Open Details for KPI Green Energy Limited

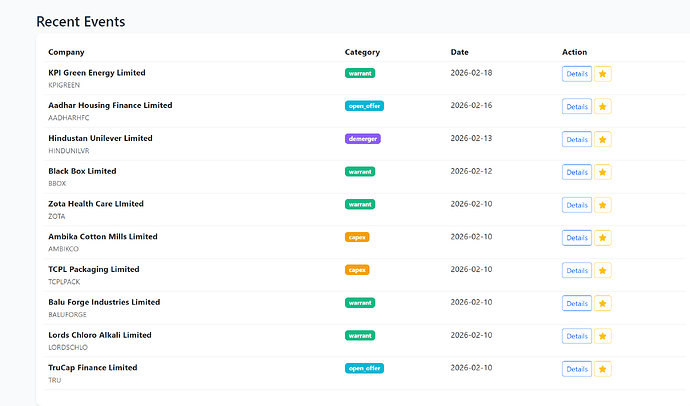(576, 74)
